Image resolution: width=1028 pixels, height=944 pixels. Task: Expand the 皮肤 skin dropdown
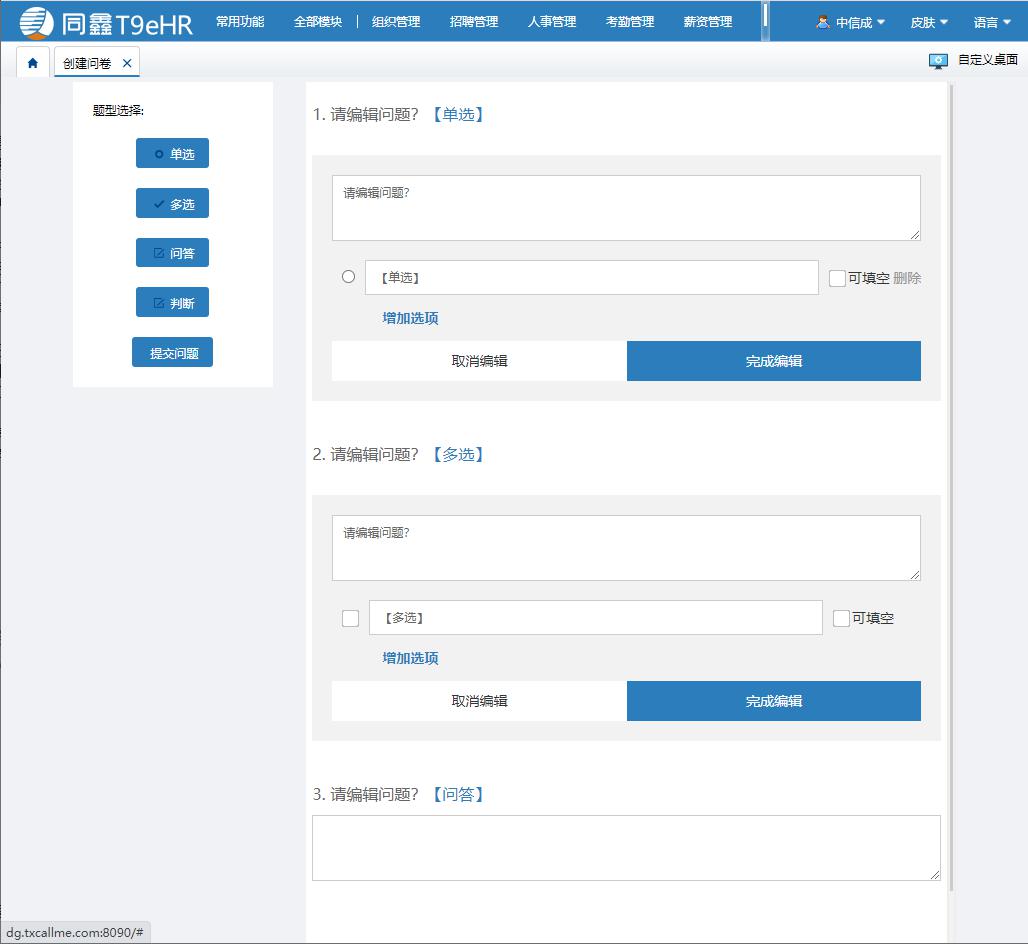(929, 22)
